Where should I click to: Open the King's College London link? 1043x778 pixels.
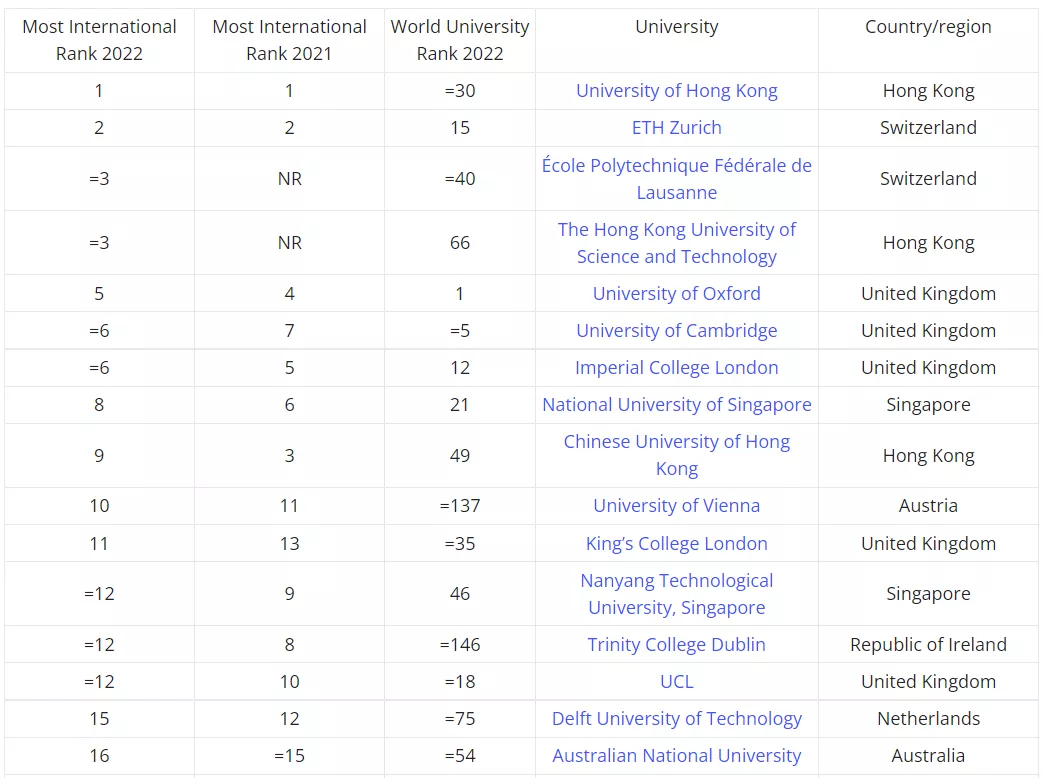tap(676, 543)
